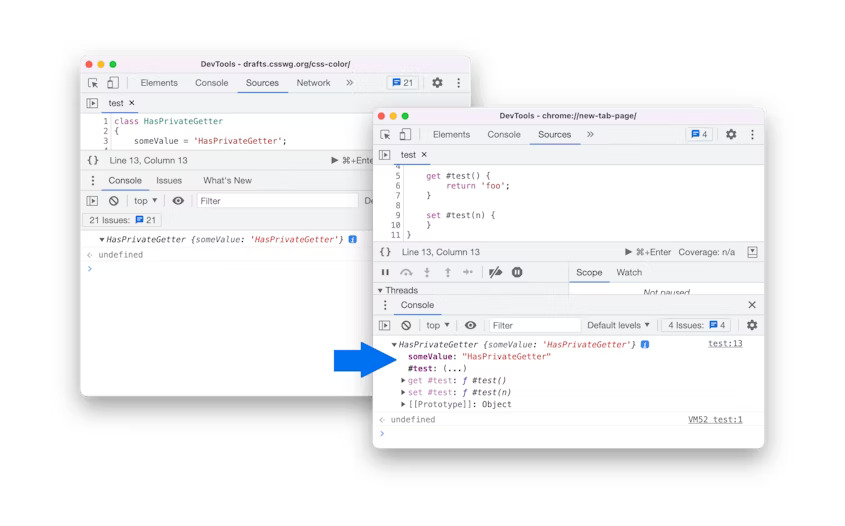The width and height of the screenshot is (845, 526).
Task: Close the test file tab in css-color window
Action: point(131,102)
